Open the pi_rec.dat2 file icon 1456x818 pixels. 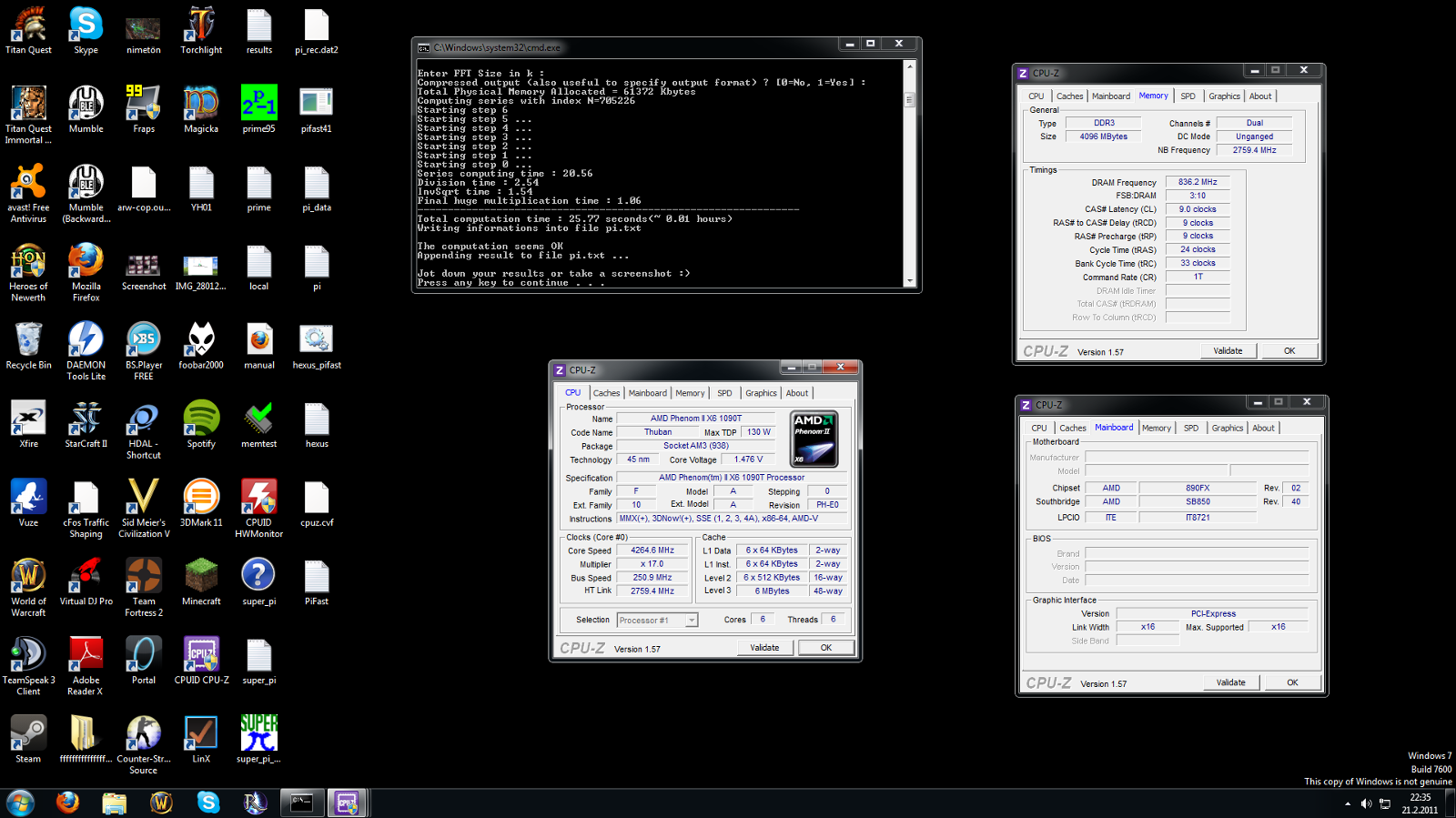click(317, 32)
